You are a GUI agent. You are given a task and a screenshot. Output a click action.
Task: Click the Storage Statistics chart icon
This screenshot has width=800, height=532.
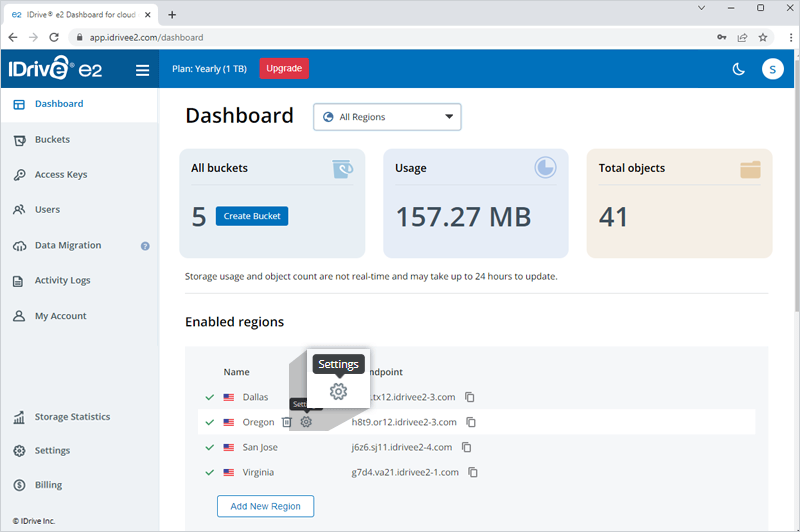[19, 417]
